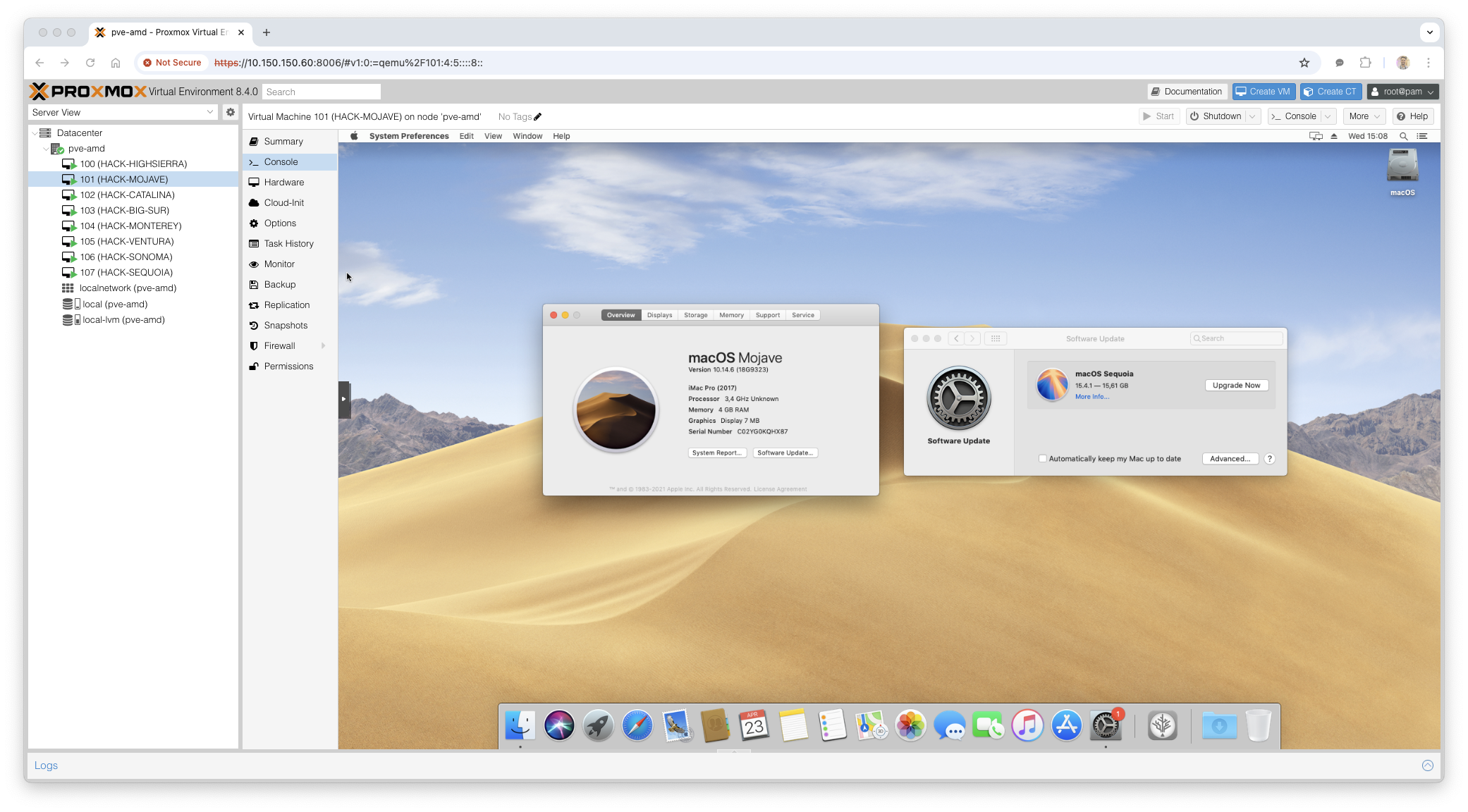The width and height of the screenshot is (1468, 812).
Task: Click the Spotlight search magnifier
Action: pyautogui.click(x=1403, y=136)
